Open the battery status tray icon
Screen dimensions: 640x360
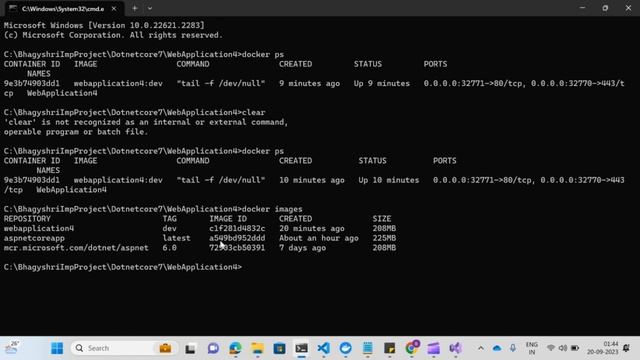pos(575,348)
